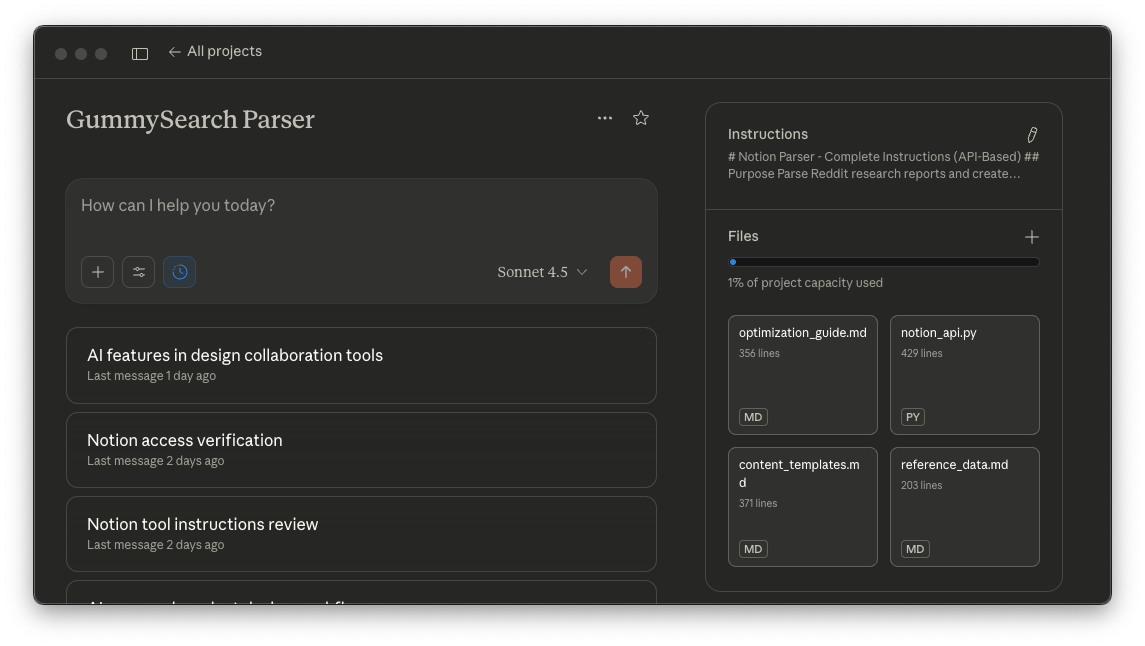Click the Files section heading
The image size is (1145, 646).
pyautogui.click(x=743, y=237)
